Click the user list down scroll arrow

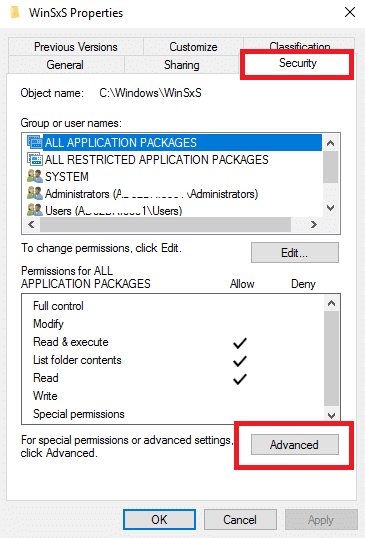click(331, 208)
